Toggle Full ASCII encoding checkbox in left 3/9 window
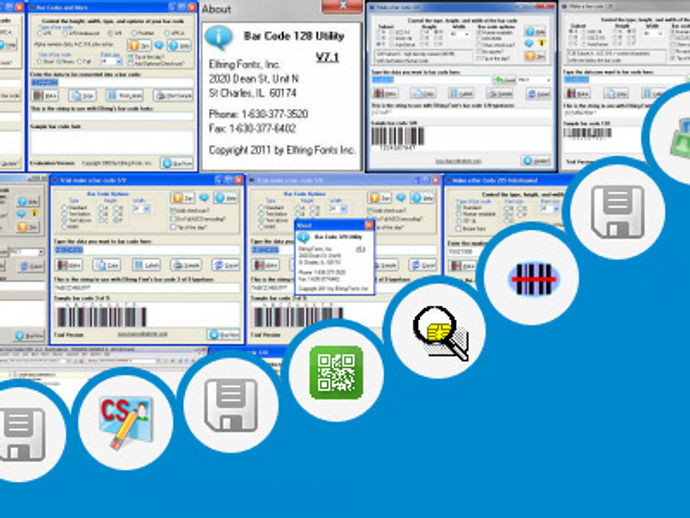 point(173,219)
